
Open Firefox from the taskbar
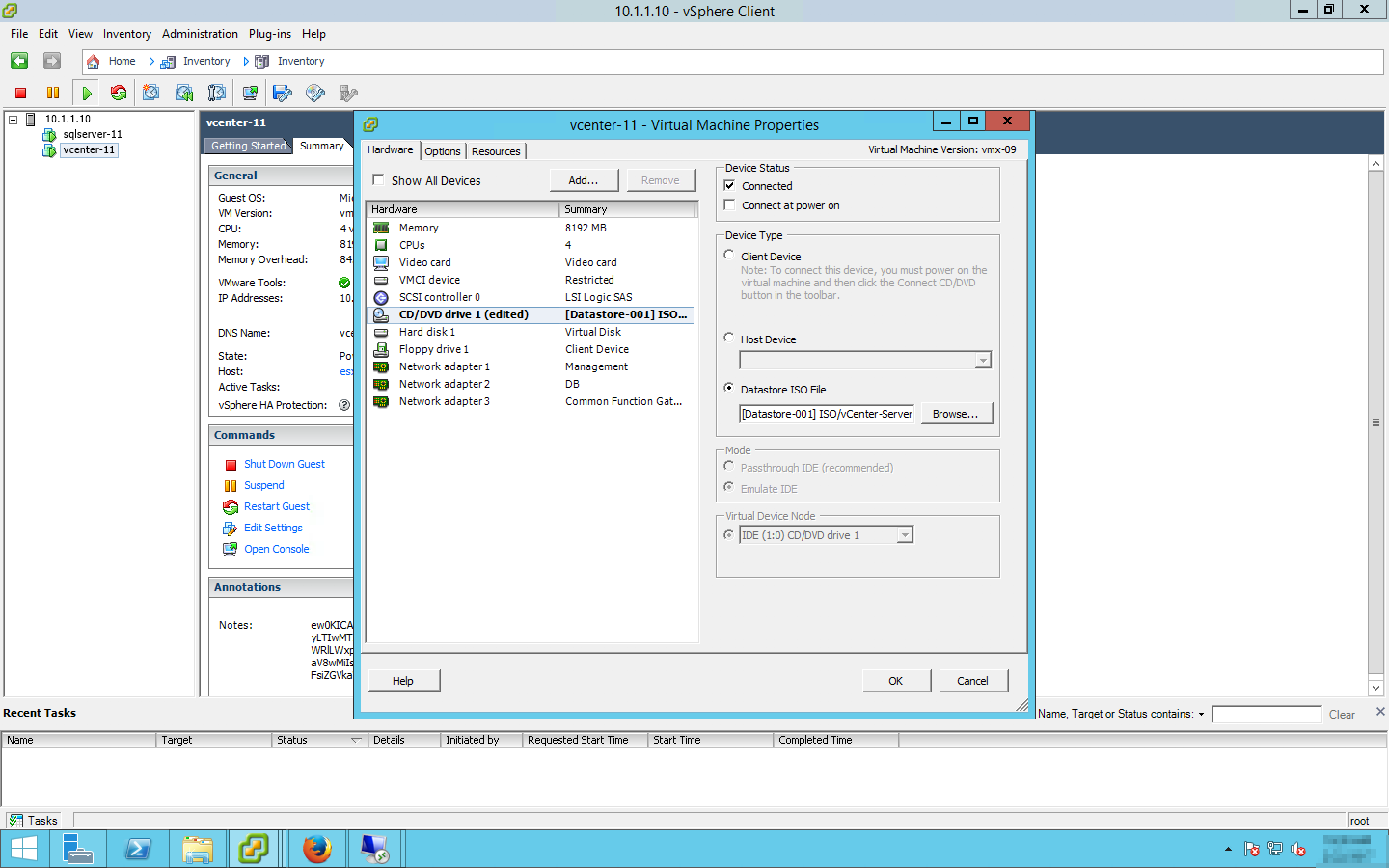coord(317,849)
